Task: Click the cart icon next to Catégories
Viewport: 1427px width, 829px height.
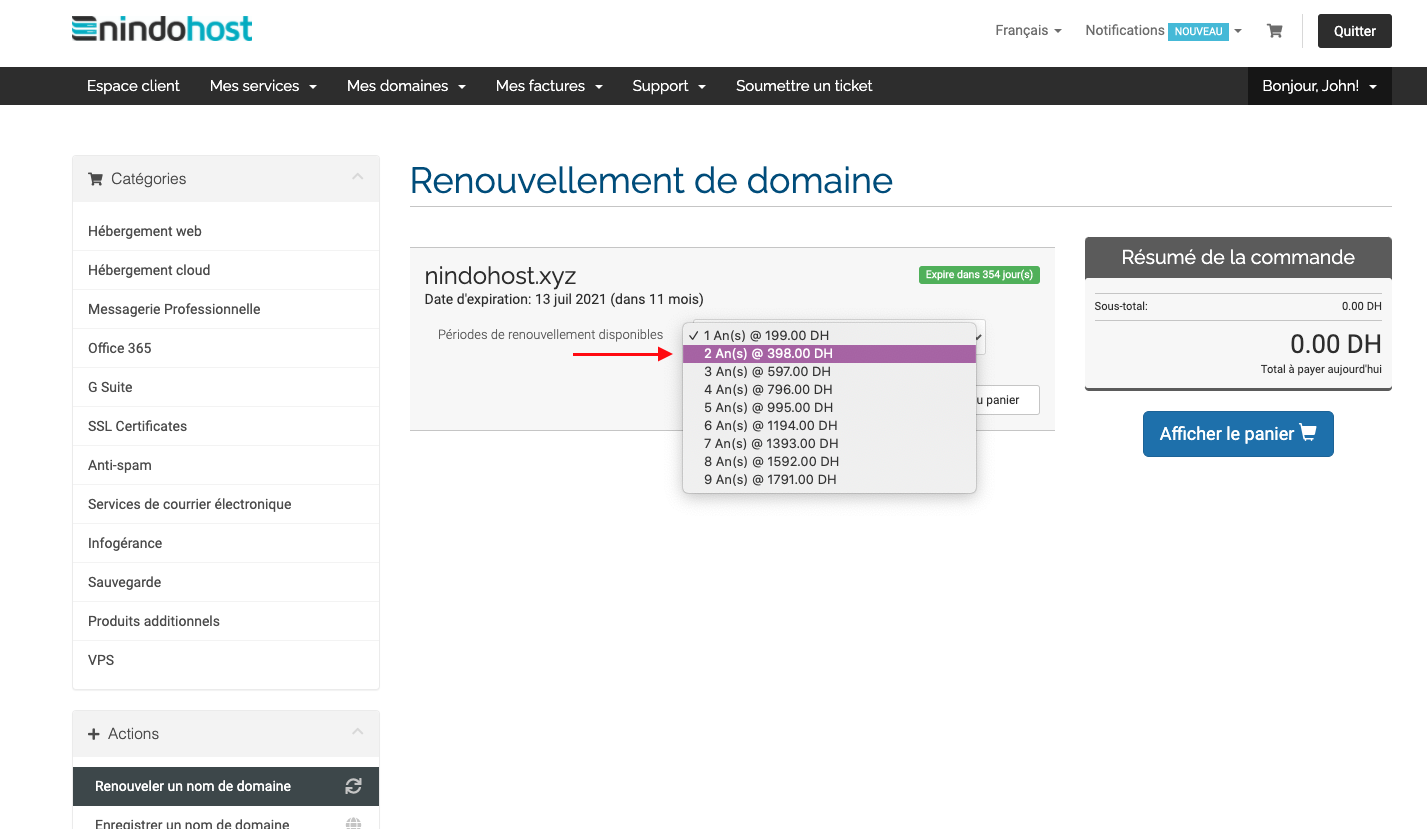Action: point(96,179)
